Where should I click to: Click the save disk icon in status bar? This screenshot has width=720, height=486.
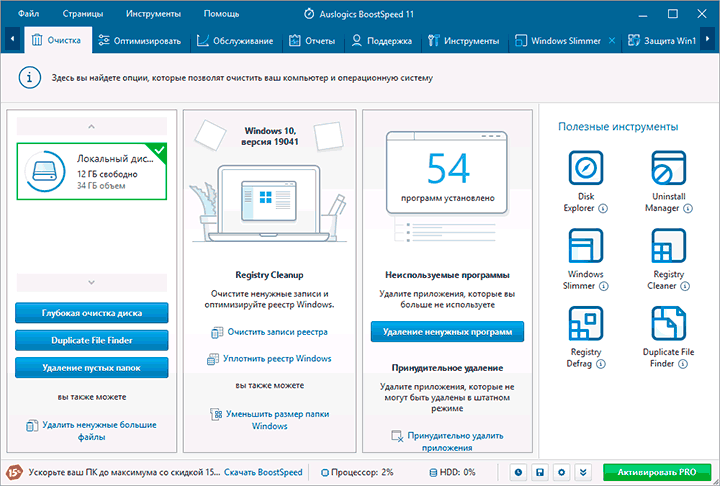540,472
